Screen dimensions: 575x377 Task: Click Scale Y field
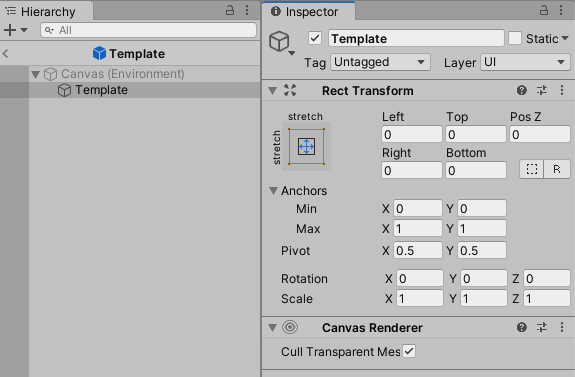(484, 299)
